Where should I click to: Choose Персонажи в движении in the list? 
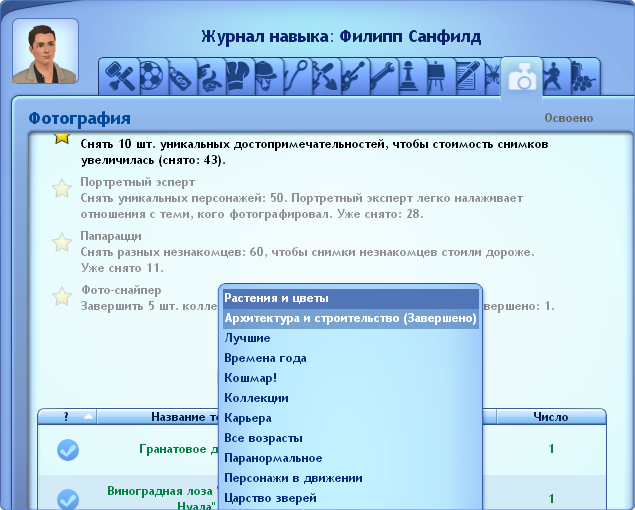point(351,478)
